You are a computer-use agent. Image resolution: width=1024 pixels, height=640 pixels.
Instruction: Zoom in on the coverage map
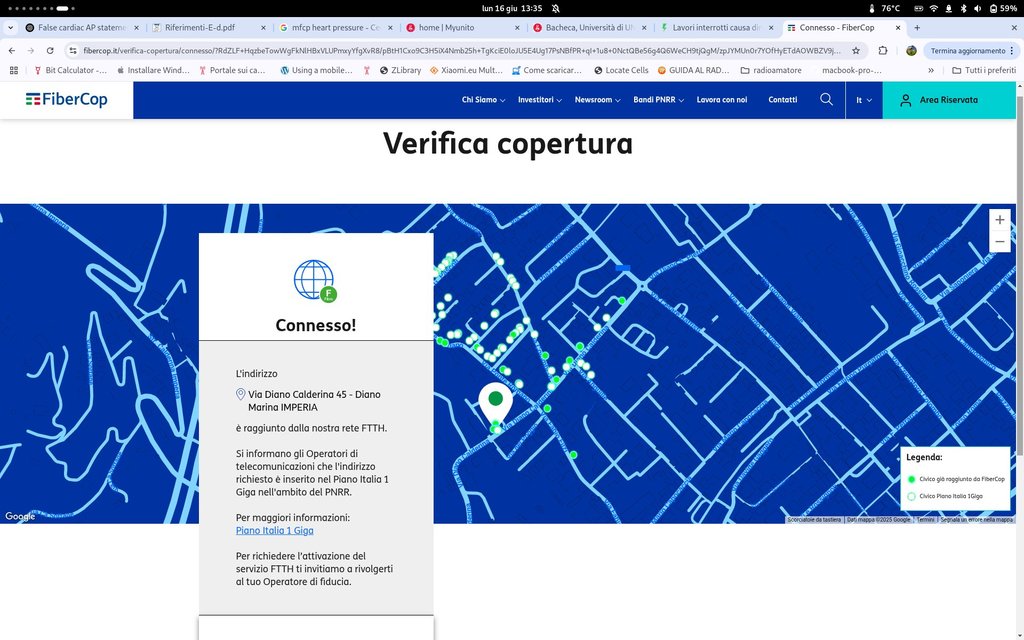pos(999,220)
